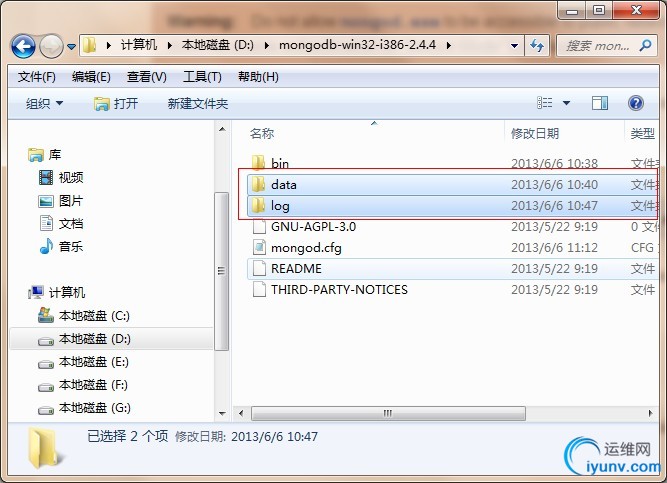Select 计算机 in the navigation pane
The width and height of the screenshot is (667, 483).
pos(57,292)
